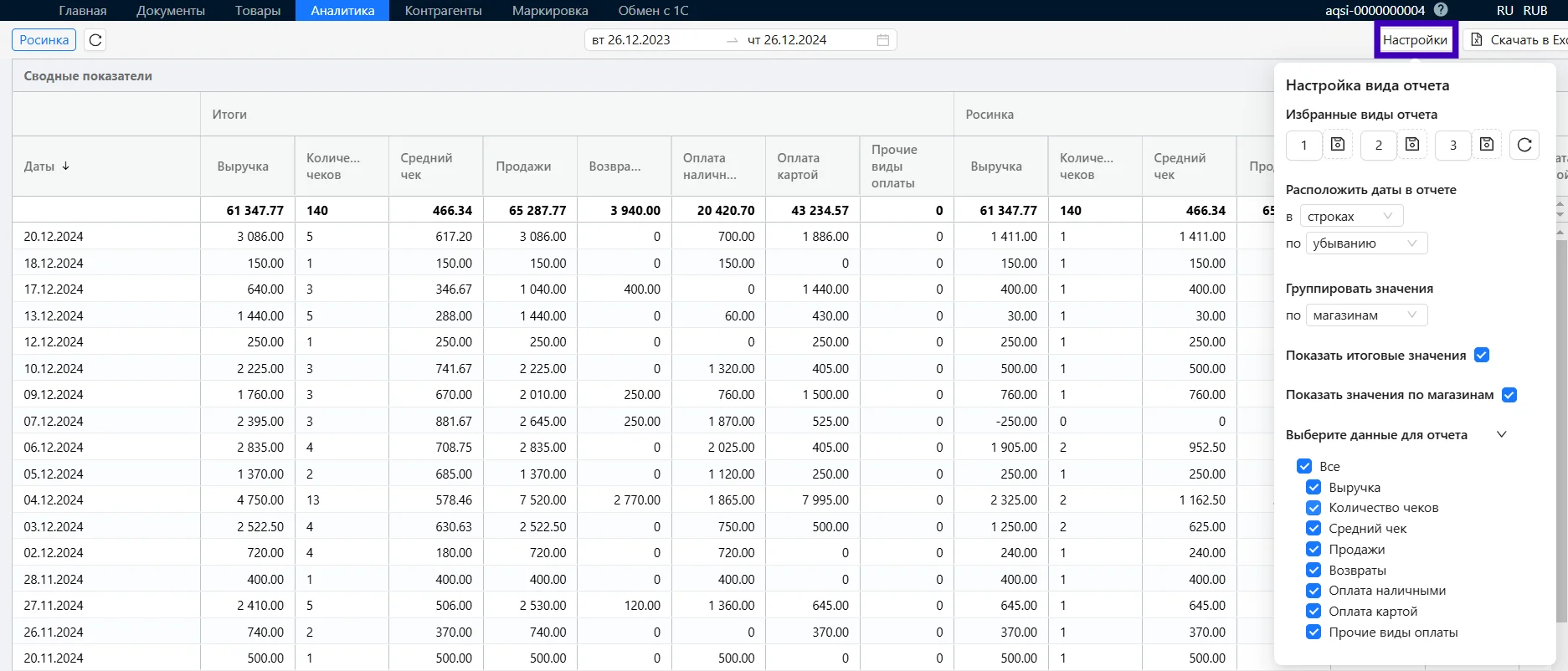Load favorite report view 1
Screen dimensions: 1568x671
(1303, 145)
